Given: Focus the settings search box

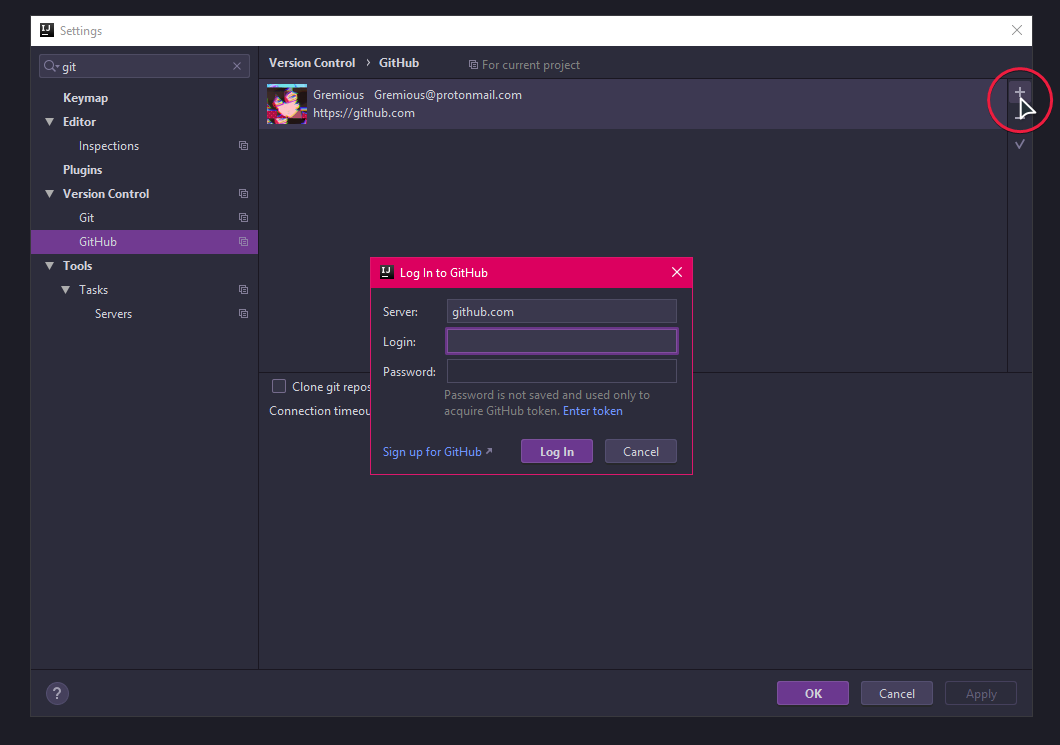Looking at the screenshot, I should [144, 66].
